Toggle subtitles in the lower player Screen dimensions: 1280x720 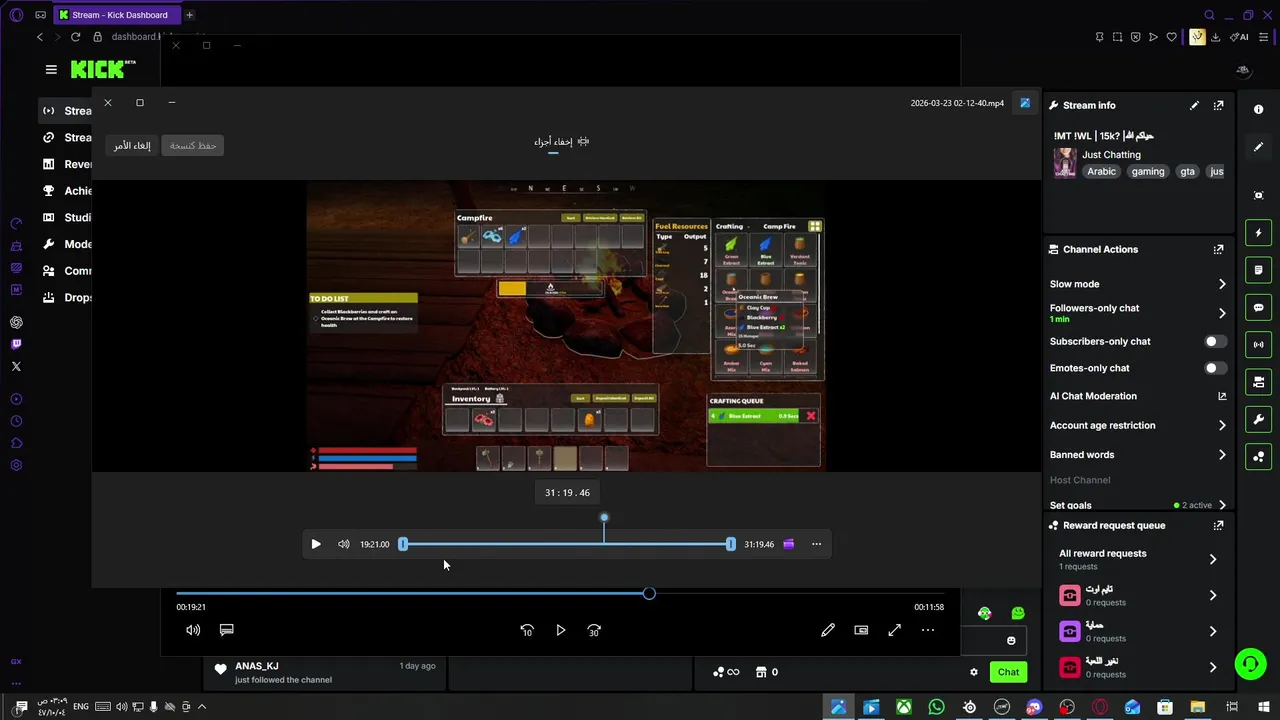[227, 630]
